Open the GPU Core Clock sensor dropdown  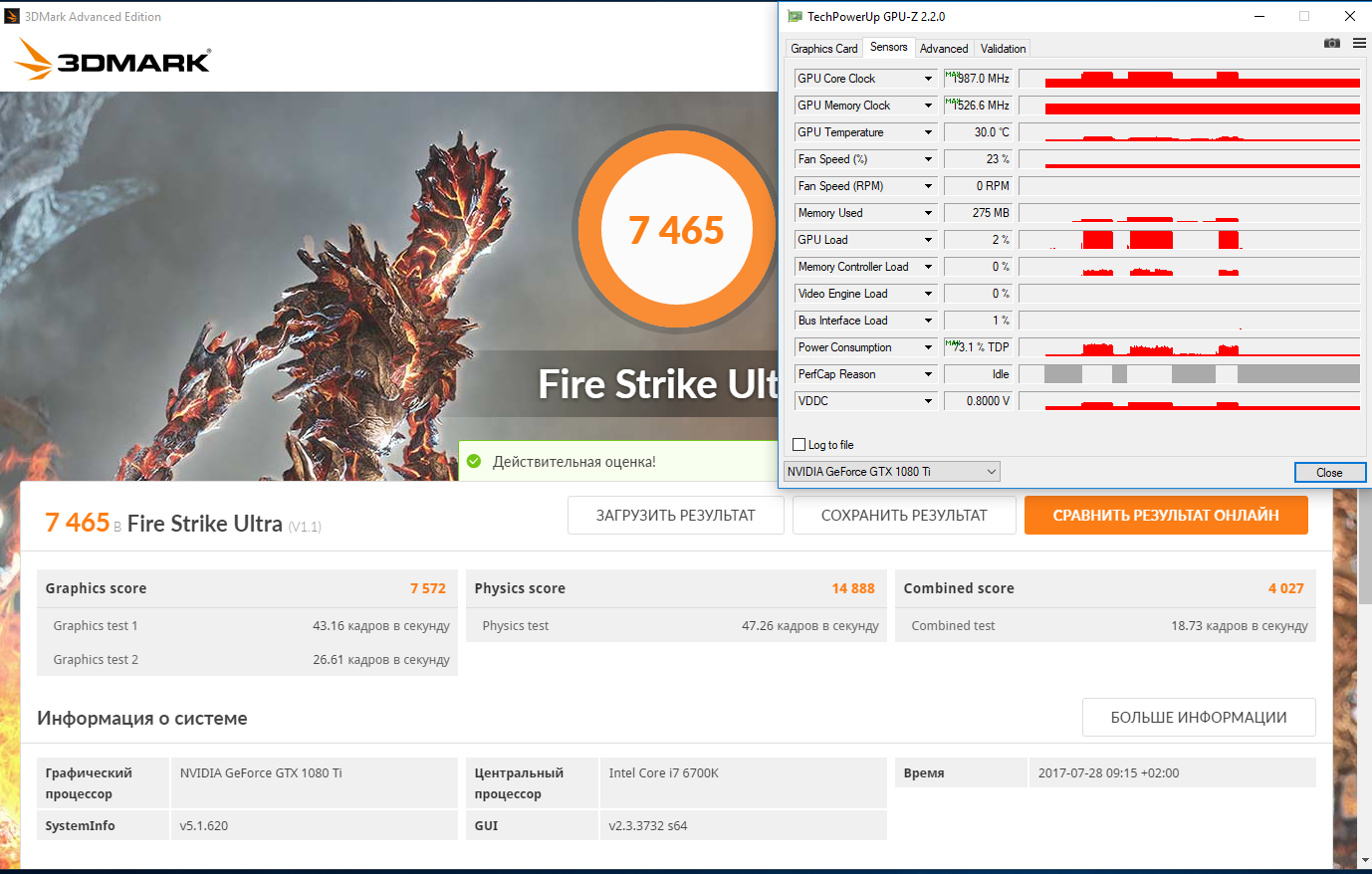click(928, 79)
